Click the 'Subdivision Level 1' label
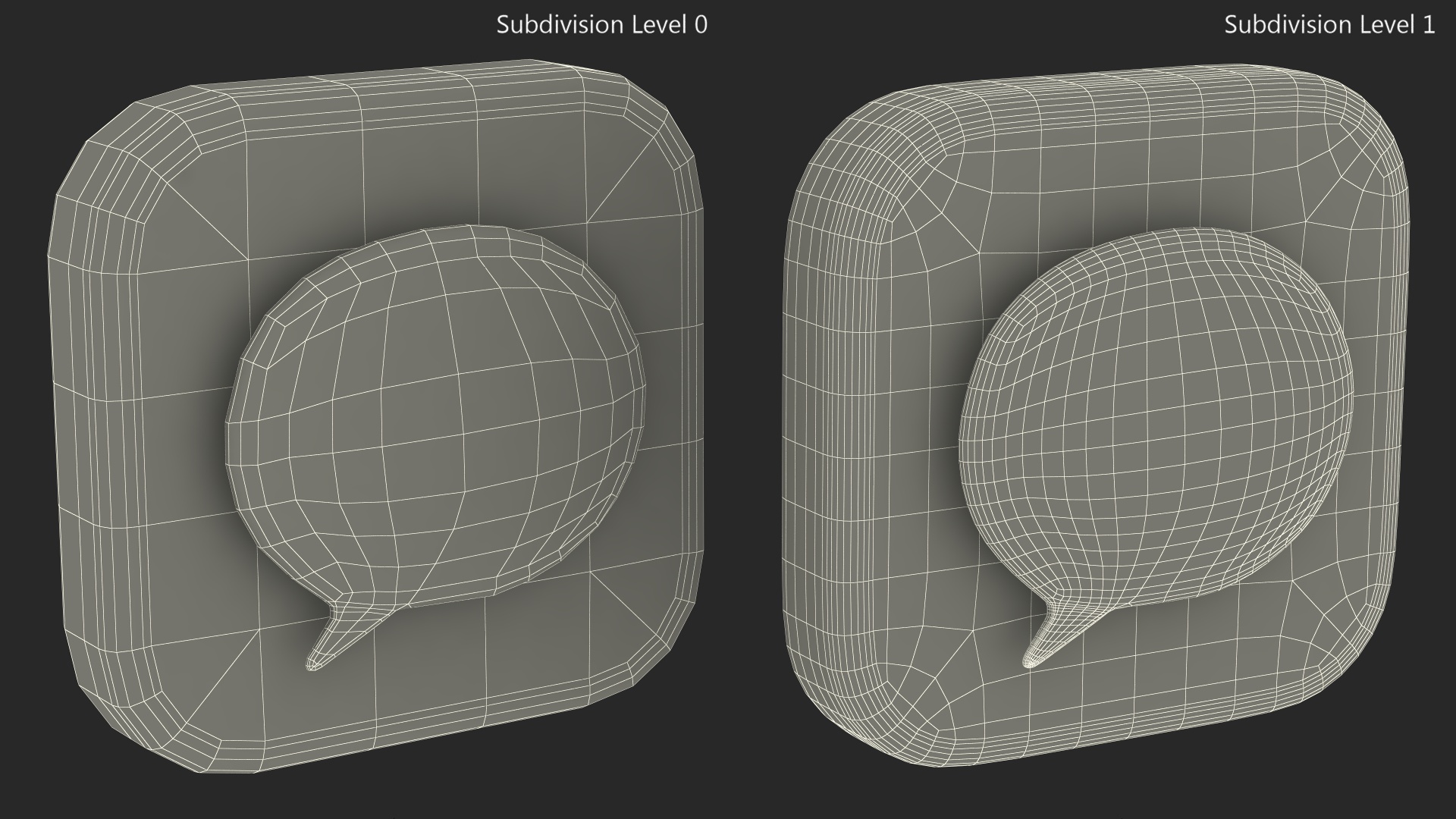Viewport: 1456px width, 819px height. 1329,24
